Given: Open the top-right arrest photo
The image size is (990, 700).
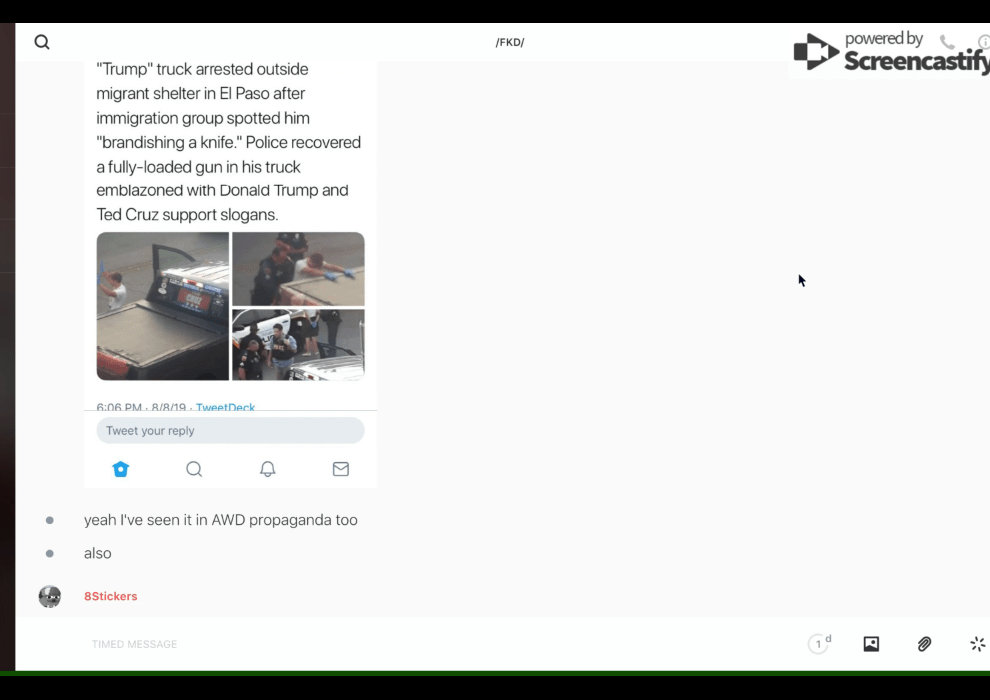Looking at the screenshot, I should 298,268.
